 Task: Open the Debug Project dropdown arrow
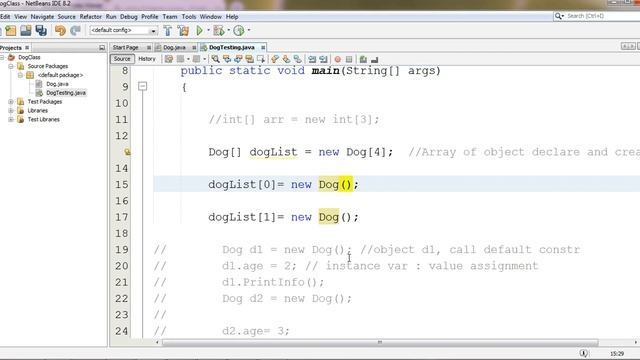tap(228, 30)
